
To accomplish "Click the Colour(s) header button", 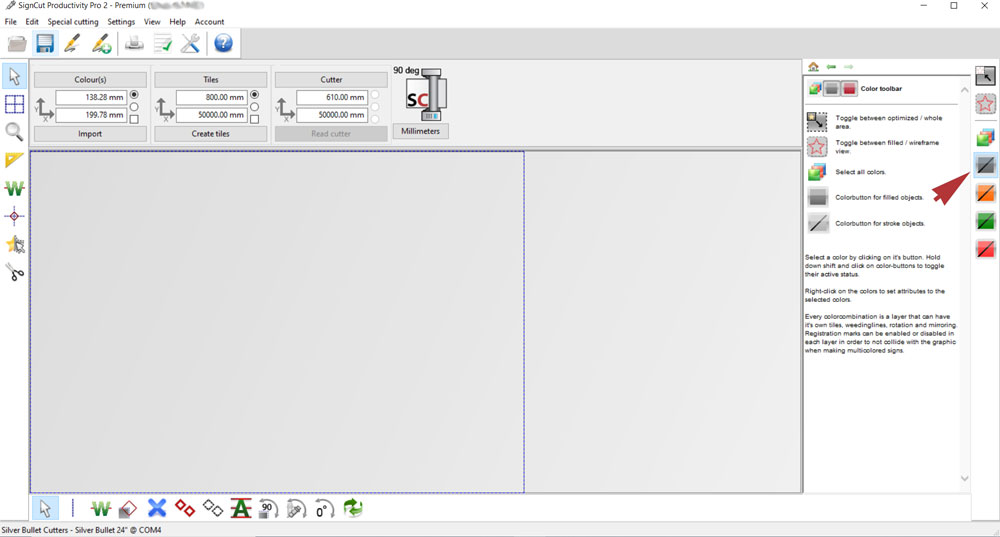I will coord(90,80).
